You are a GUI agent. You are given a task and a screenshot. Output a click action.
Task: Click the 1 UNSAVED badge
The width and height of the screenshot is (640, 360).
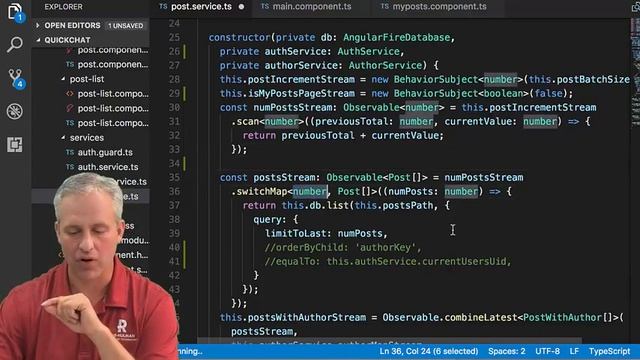(125, 25)
